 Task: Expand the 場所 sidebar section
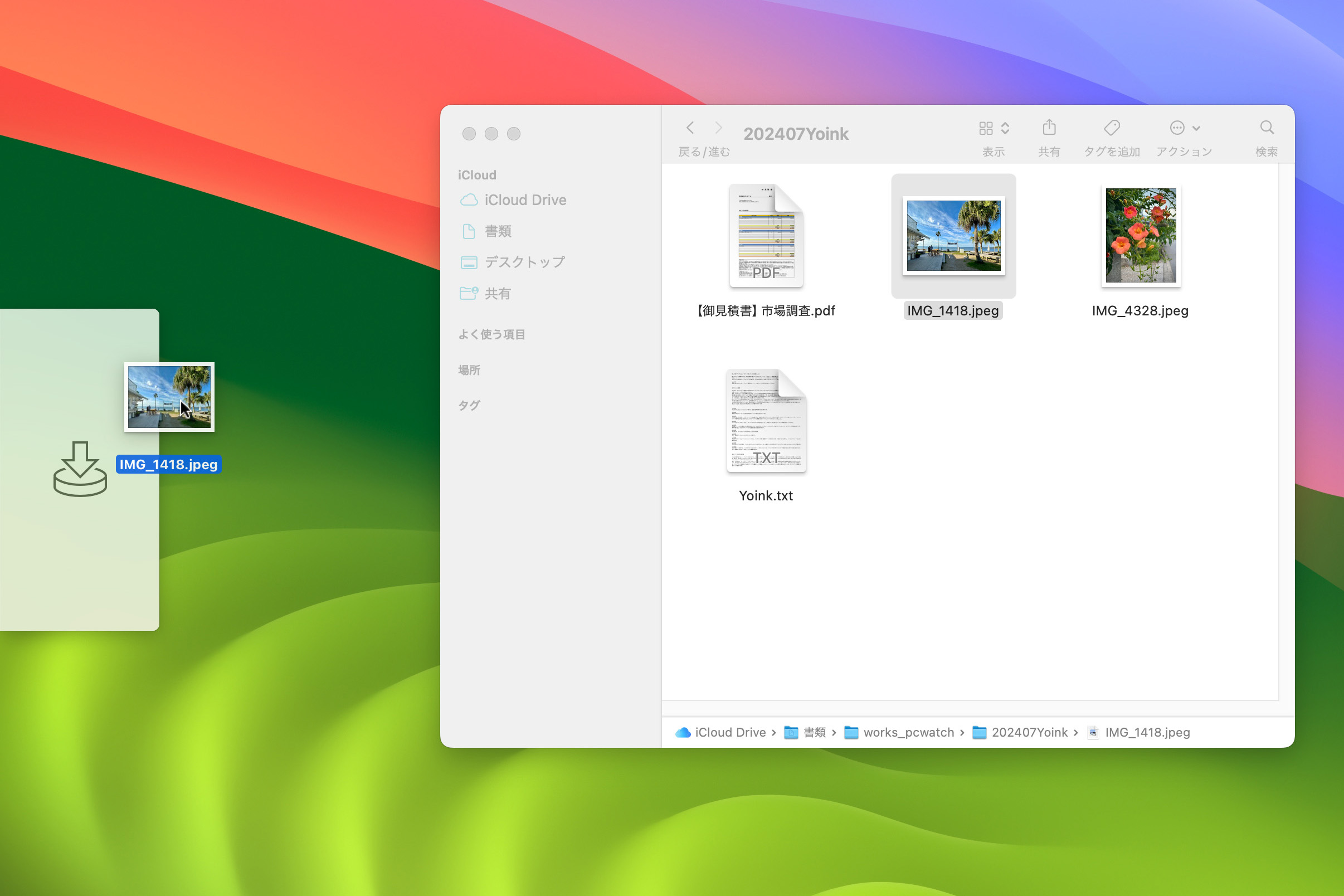tap(469, 370)
